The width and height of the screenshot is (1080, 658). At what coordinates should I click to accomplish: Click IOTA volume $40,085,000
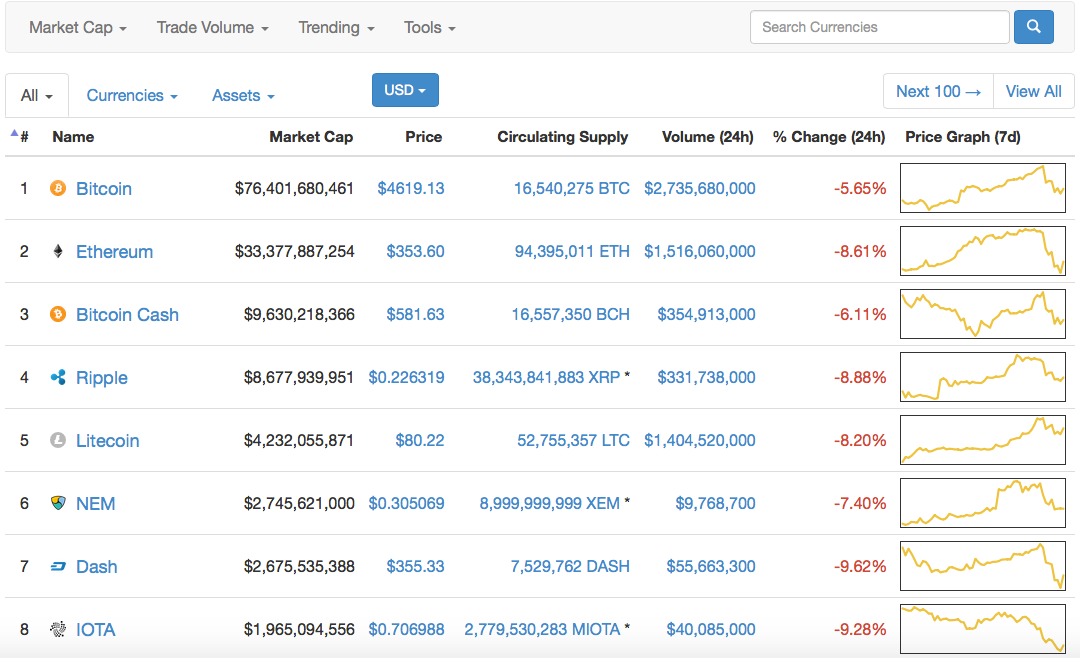[x=711, y=629]
